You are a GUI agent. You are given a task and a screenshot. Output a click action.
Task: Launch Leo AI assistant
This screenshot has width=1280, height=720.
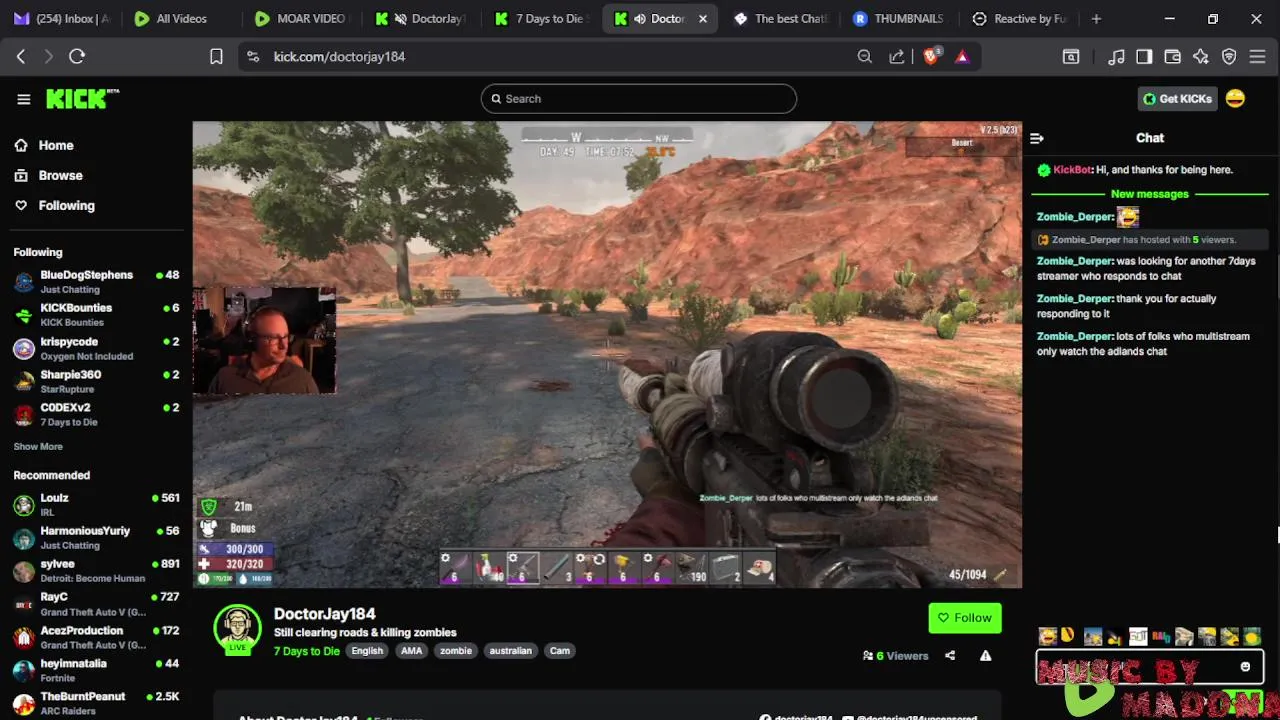1201,57
